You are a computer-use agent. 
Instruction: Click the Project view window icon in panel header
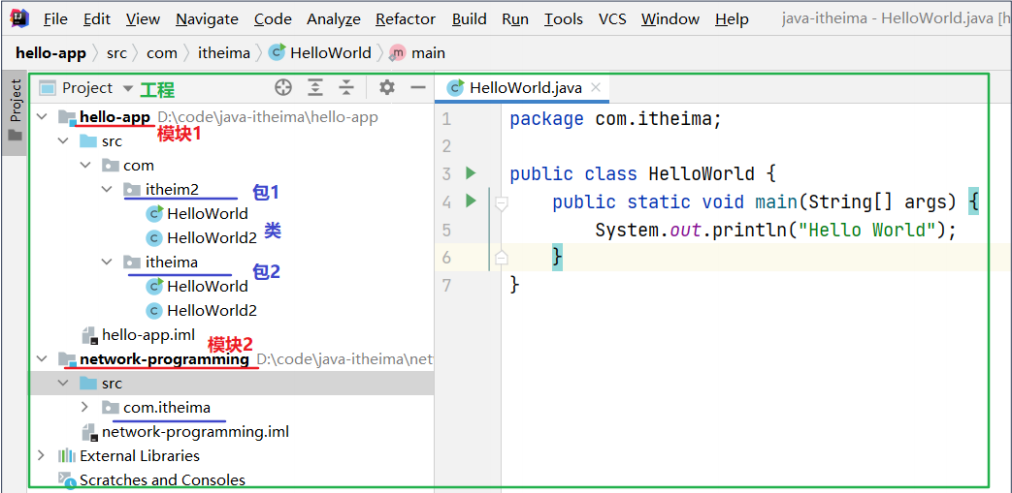pos(48,88)
